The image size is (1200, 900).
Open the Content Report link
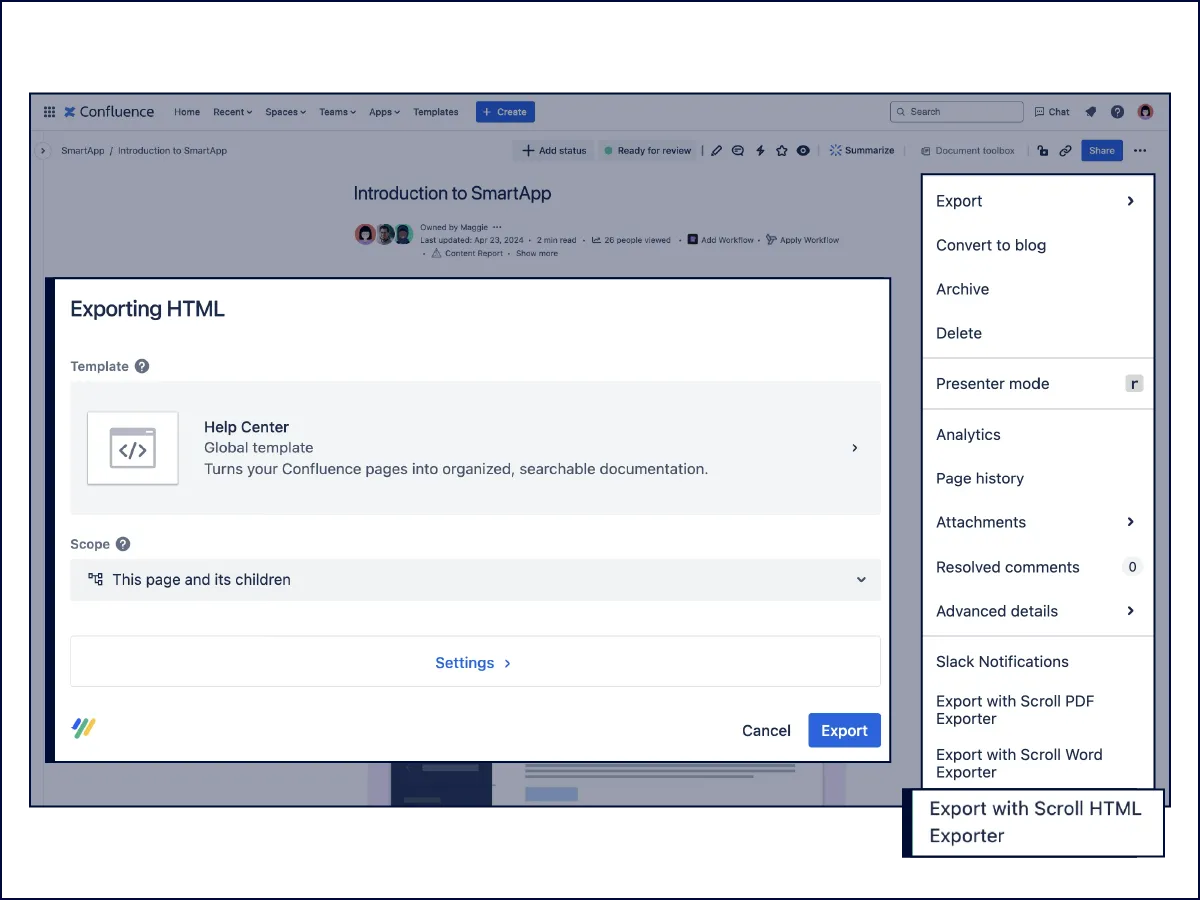467,254
